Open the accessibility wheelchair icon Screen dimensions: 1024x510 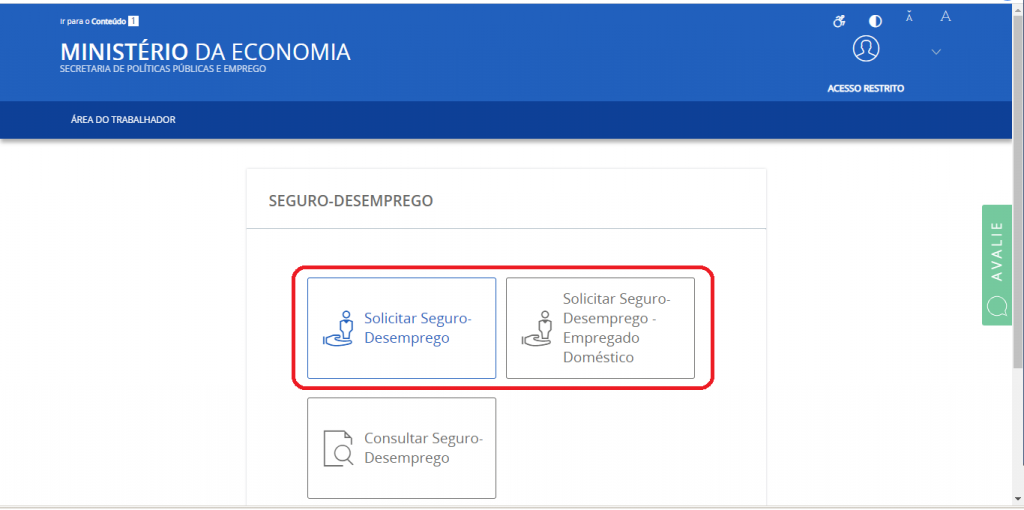click(x=839, y=22)
